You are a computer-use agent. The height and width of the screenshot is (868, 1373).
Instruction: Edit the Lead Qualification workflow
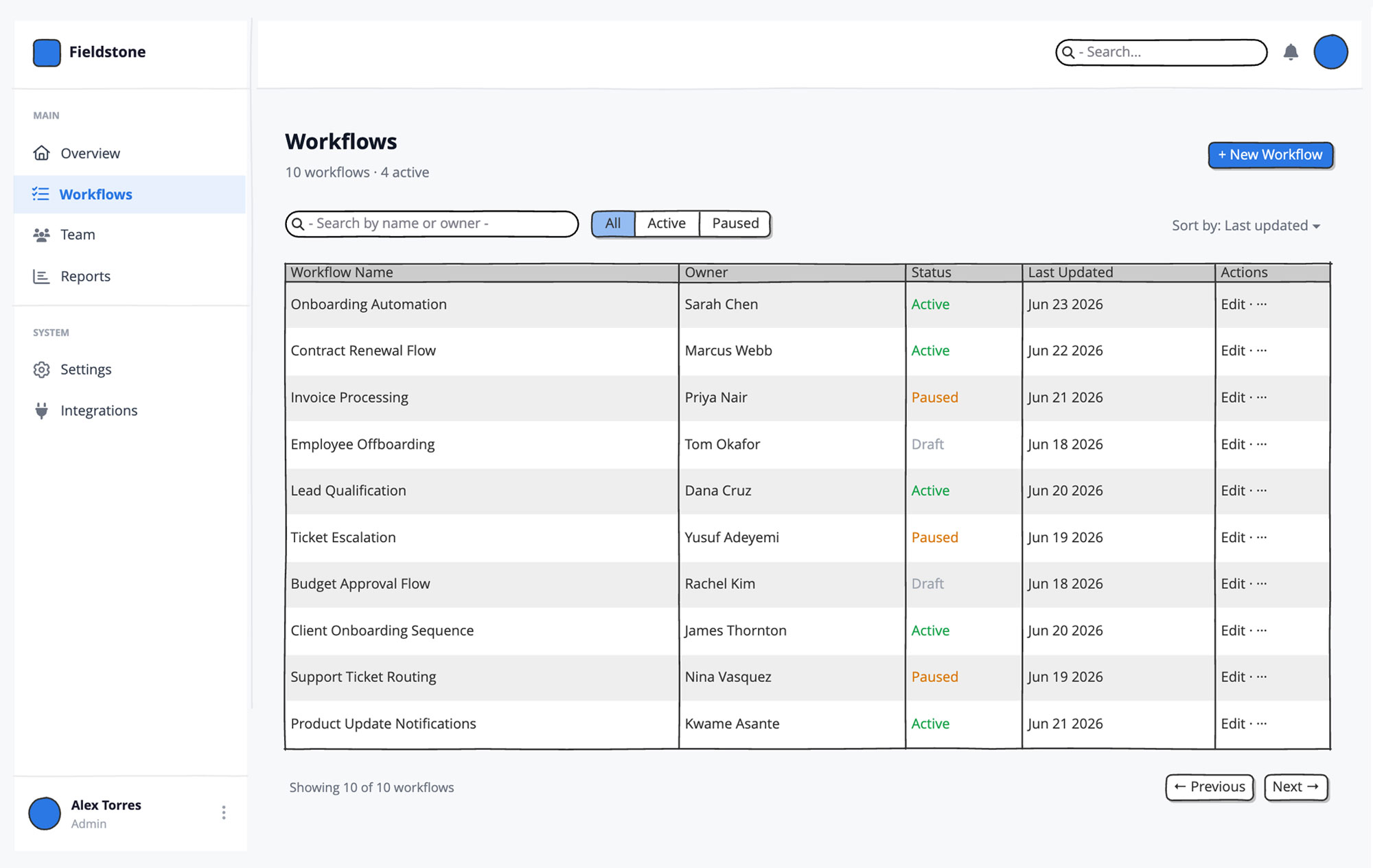(x=1233, y=491)
